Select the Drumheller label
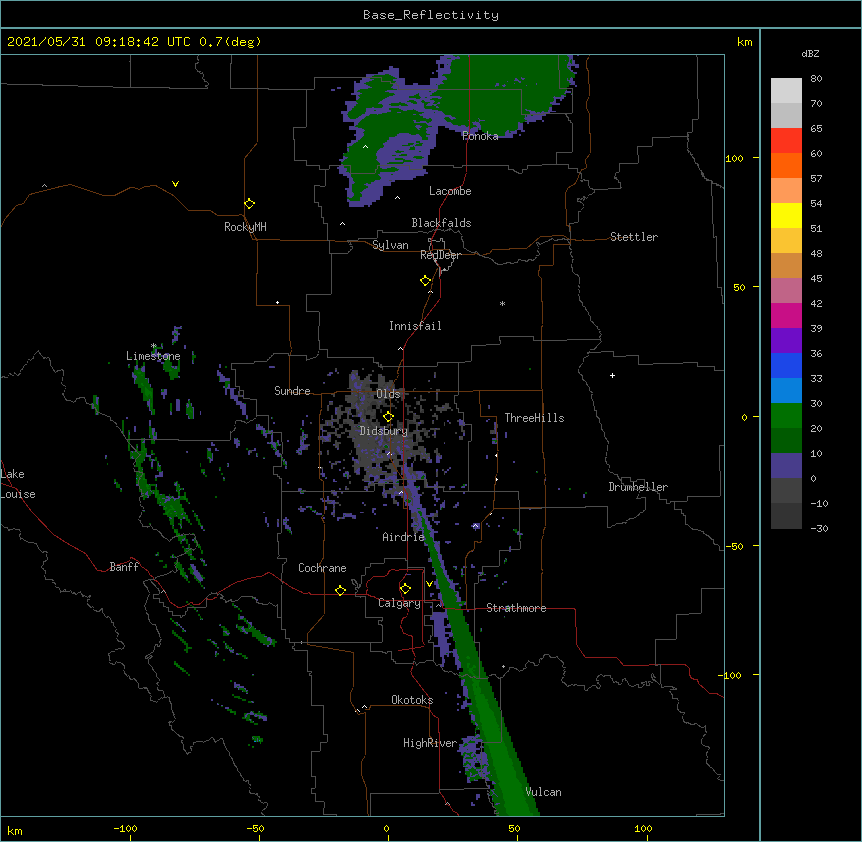862x842 pixels. (x=638, y=487)
